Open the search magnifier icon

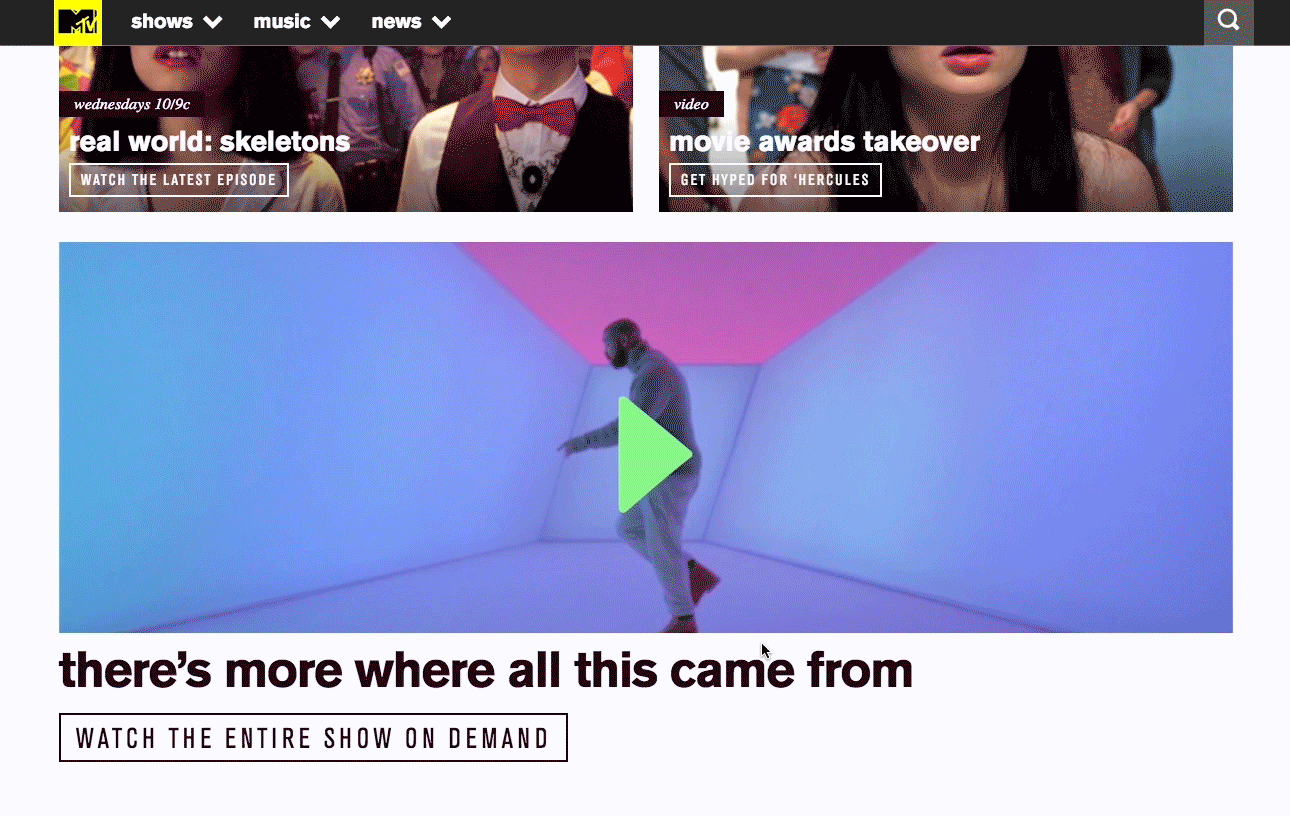(x=1228, y=21)
